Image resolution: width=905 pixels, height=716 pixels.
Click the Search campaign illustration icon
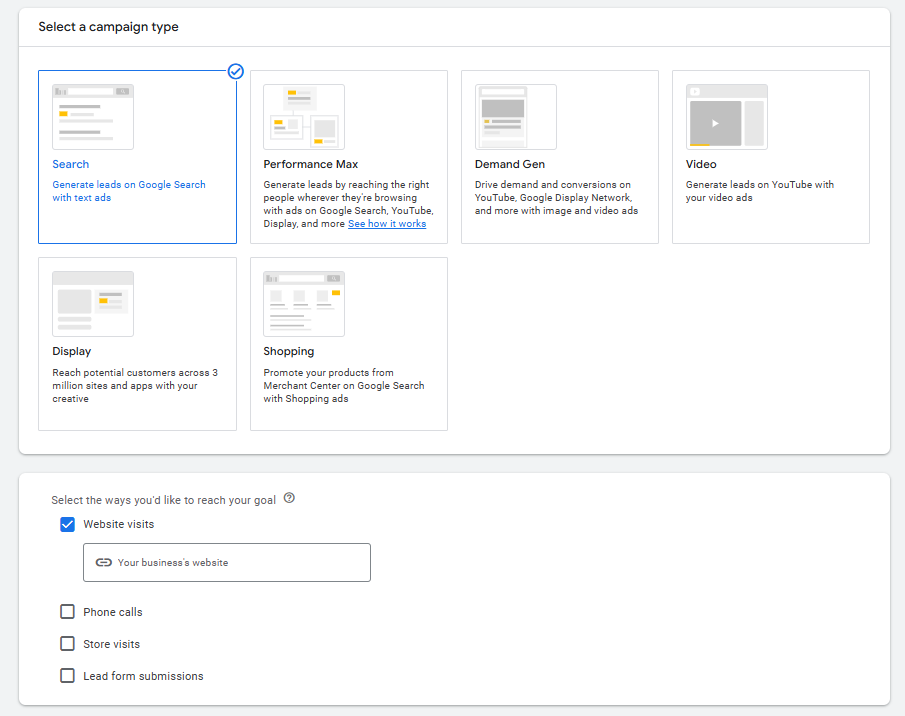coord(93,117)
